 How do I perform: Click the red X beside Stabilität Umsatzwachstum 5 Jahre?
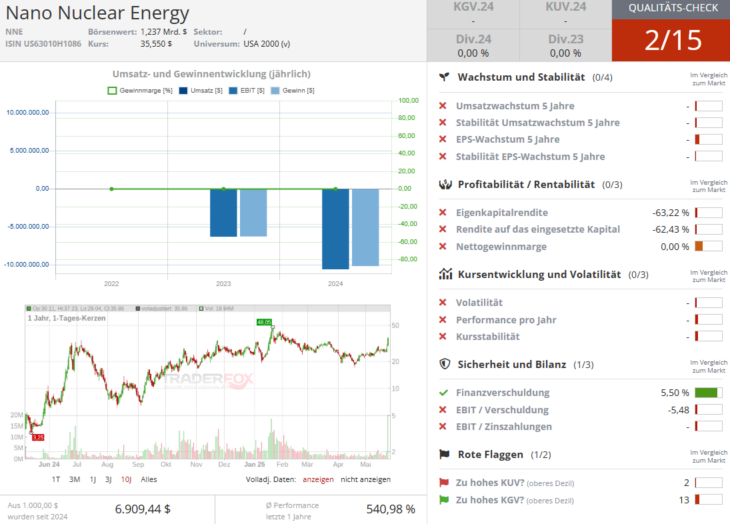click(443, 122)
